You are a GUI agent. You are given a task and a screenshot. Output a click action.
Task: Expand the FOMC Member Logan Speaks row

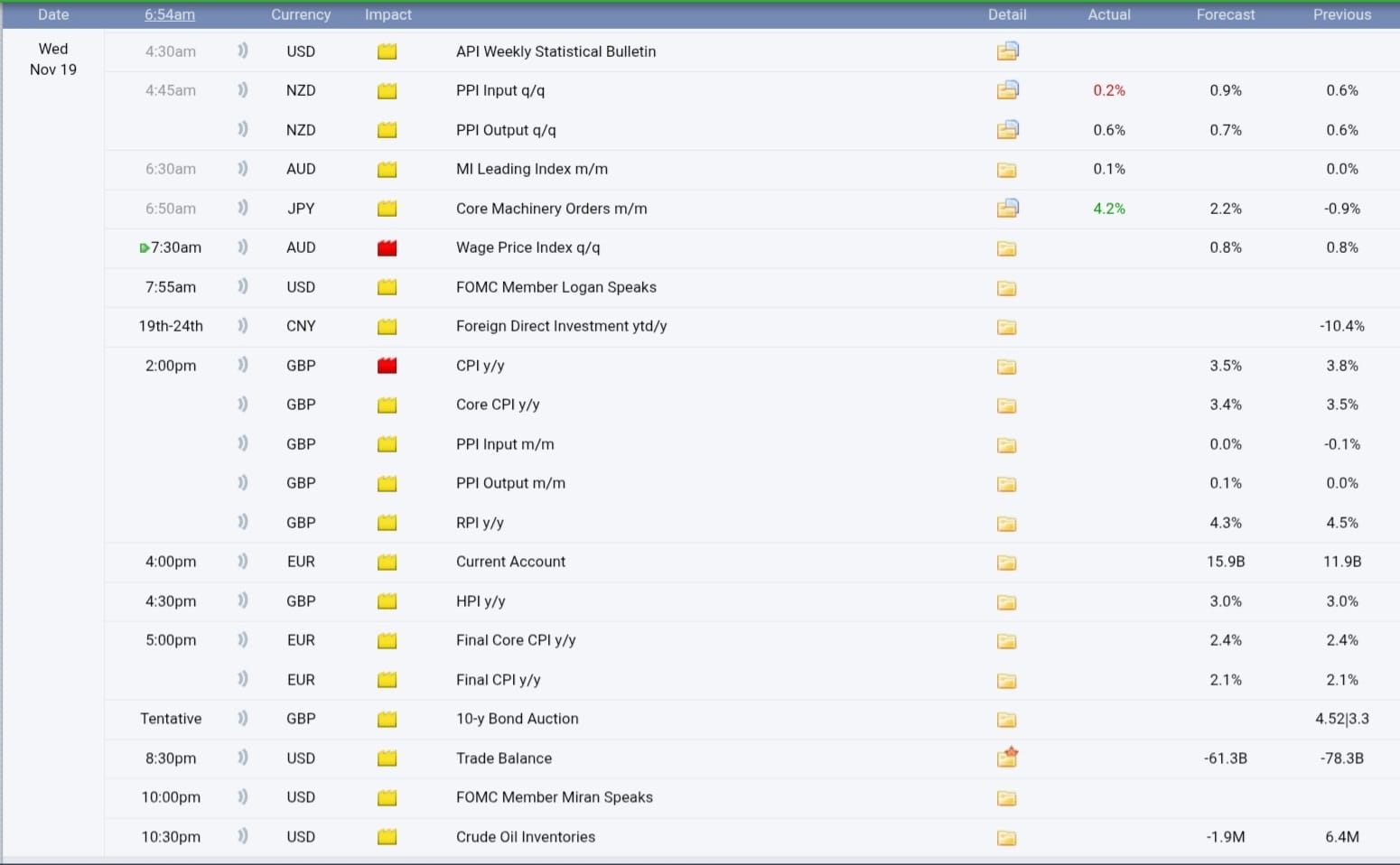(x=555, y=287)
